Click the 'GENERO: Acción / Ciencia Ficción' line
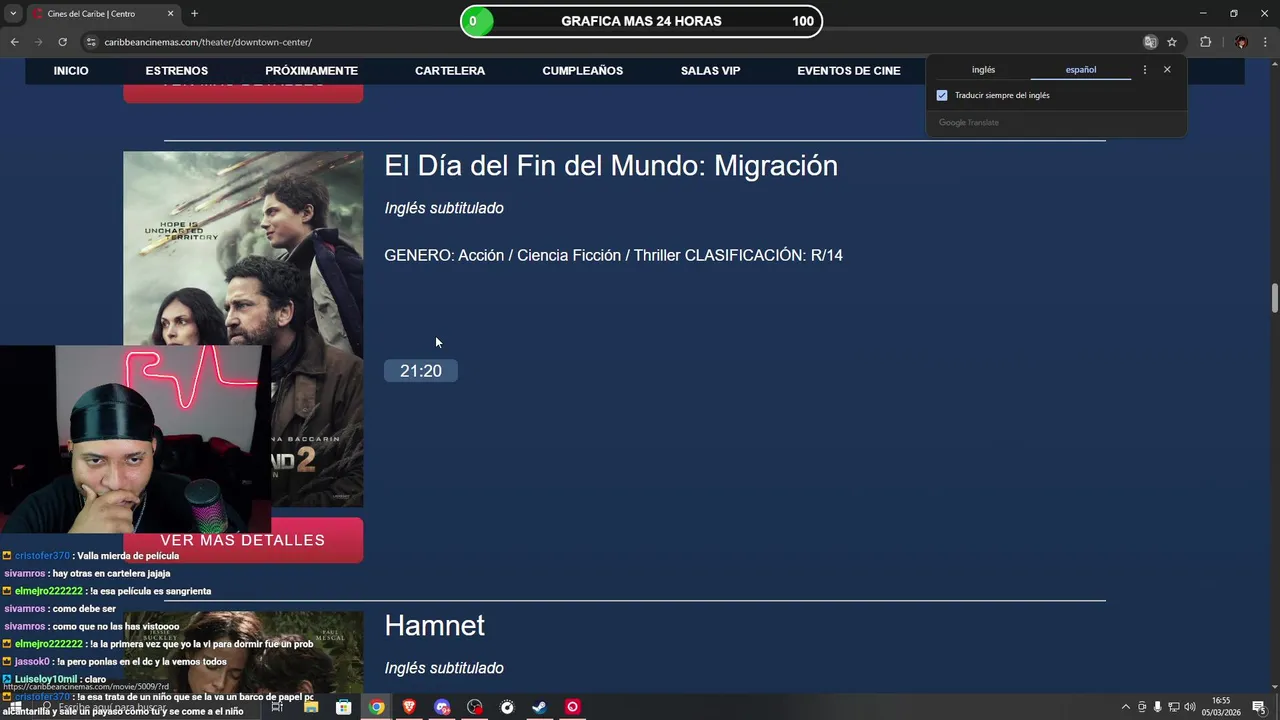The width and height of the screenshot is (1280, 720). tap(613, 255)
